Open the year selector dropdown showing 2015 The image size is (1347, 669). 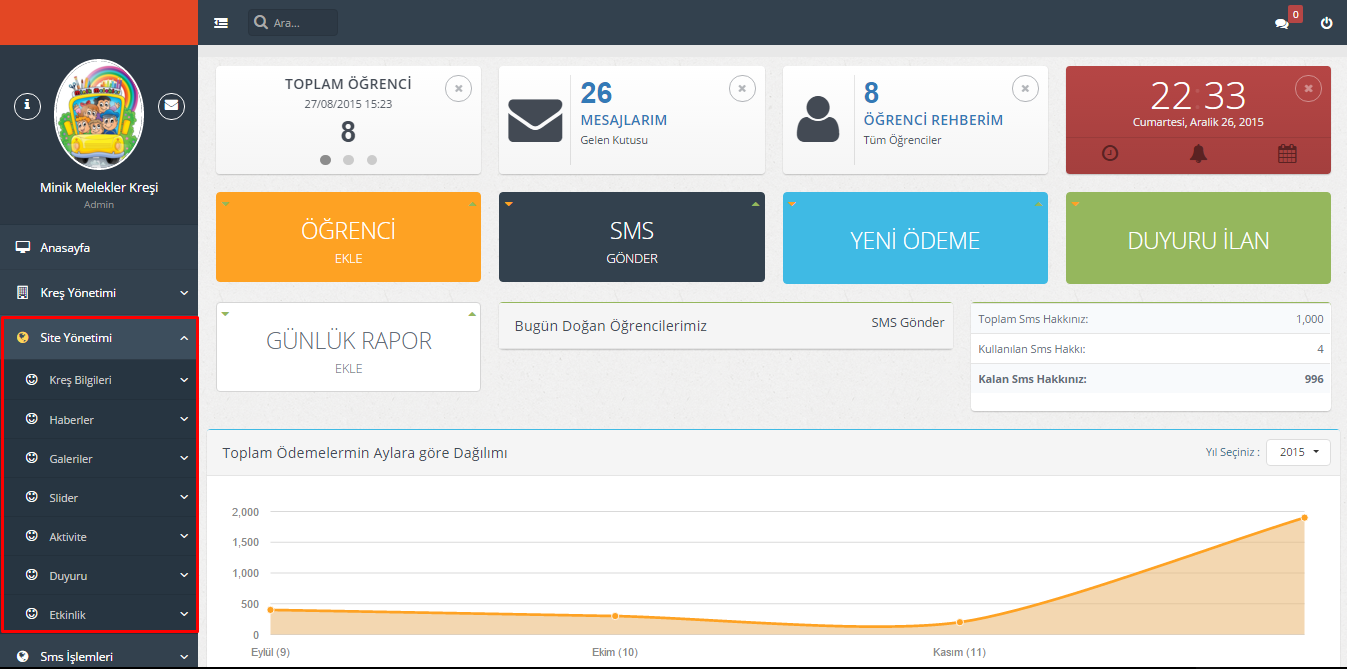[1298, 452]
